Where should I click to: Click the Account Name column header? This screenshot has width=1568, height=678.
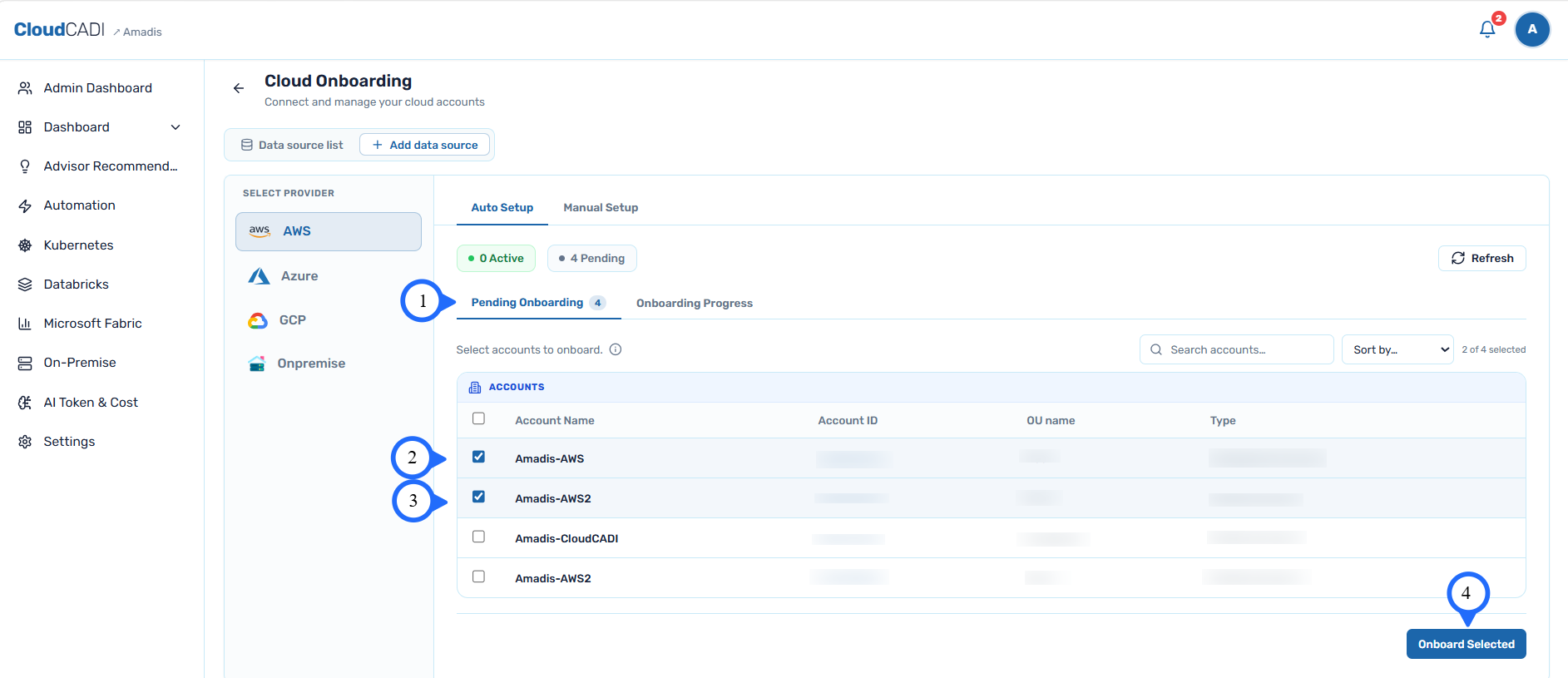(x=555, y=421)
